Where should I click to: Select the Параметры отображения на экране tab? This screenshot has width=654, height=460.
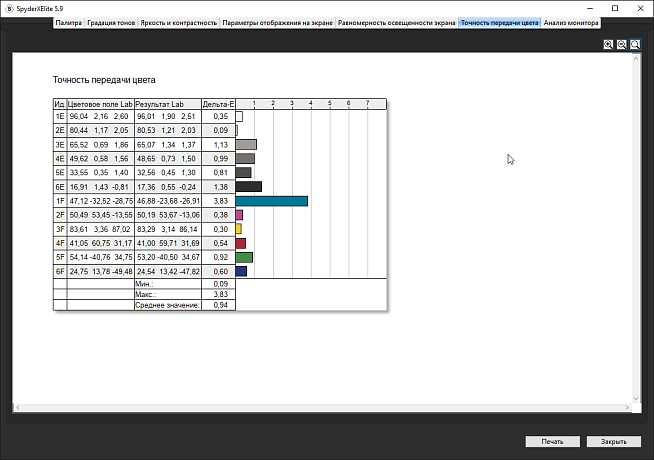click(x=277, y=21)
